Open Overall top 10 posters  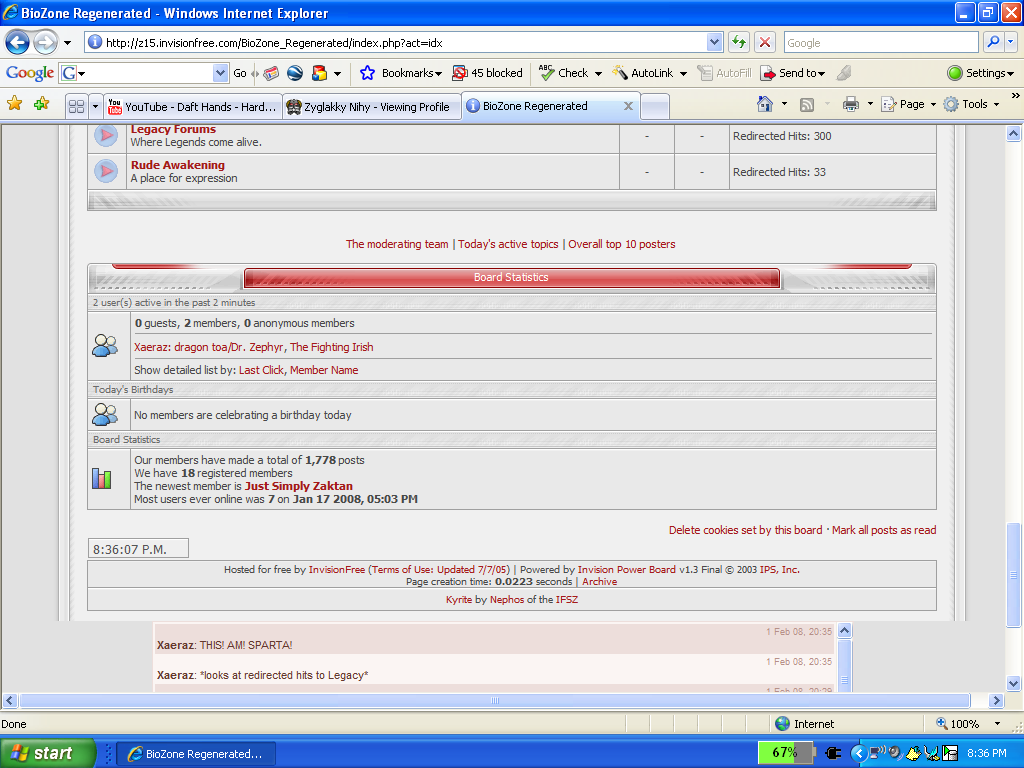(622, 244)
